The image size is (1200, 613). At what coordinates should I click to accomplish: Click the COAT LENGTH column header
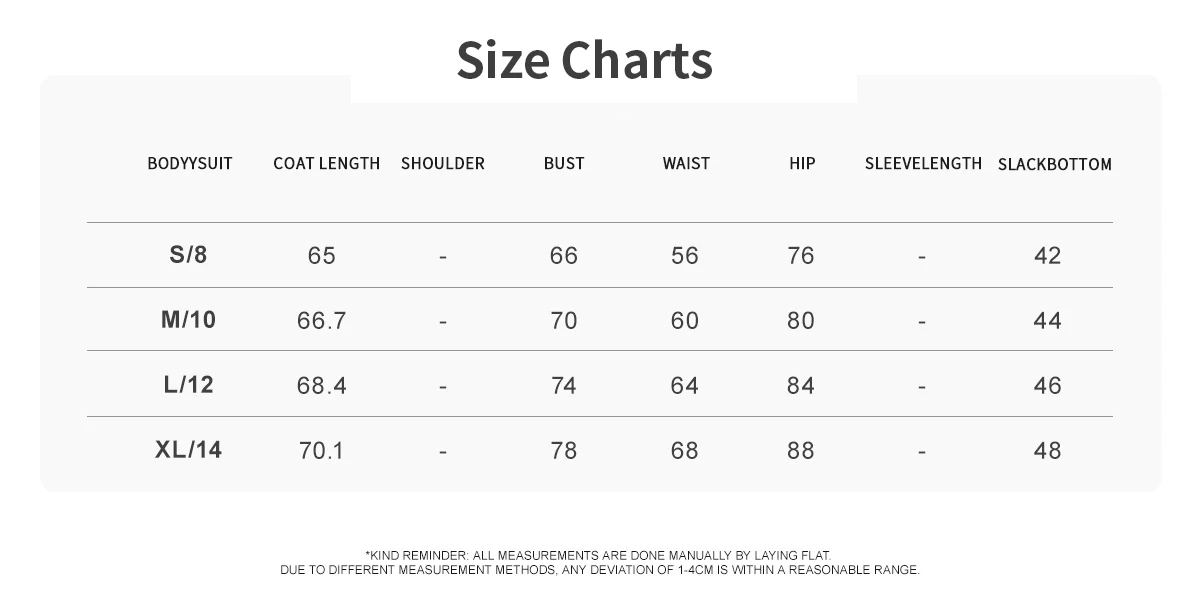click(x=326, y=163)
